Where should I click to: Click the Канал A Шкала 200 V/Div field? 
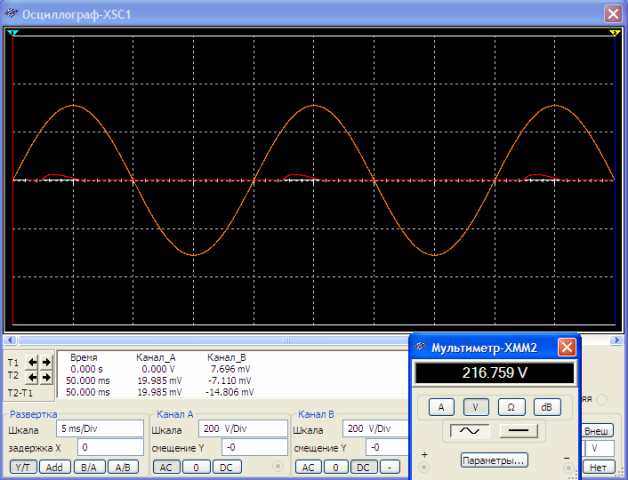click(x=243, y=428)
